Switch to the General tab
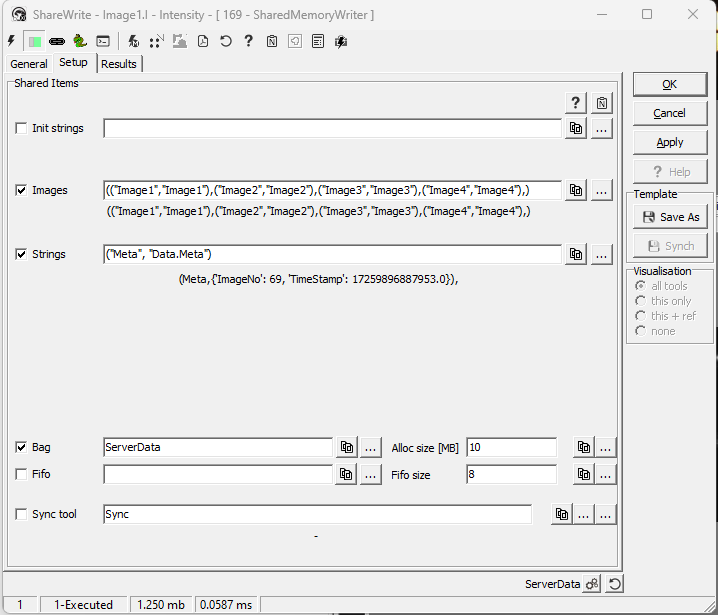 pos(29,64)
